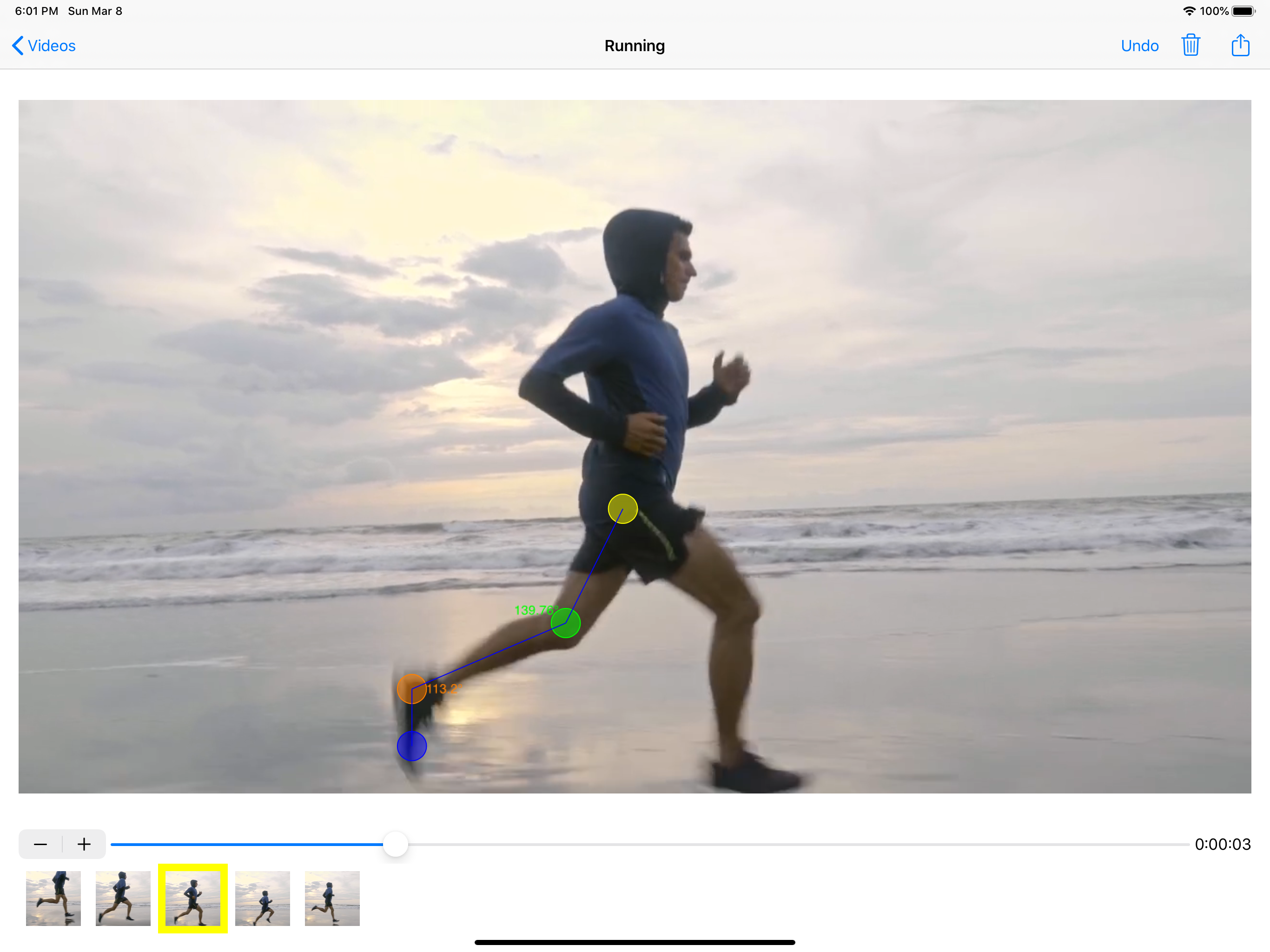Click the Running title

point(635,46)
